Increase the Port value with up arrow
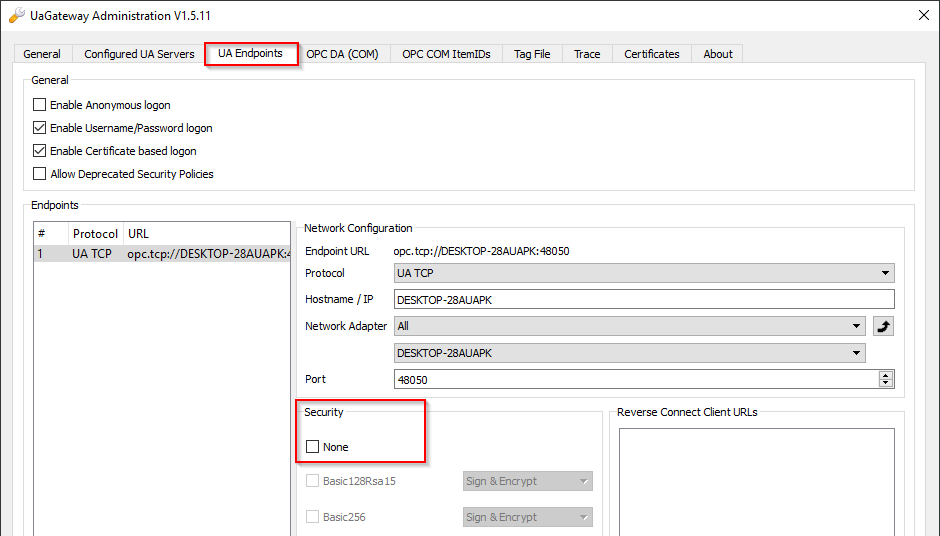The image size is (940, 536). pos(886,375)
